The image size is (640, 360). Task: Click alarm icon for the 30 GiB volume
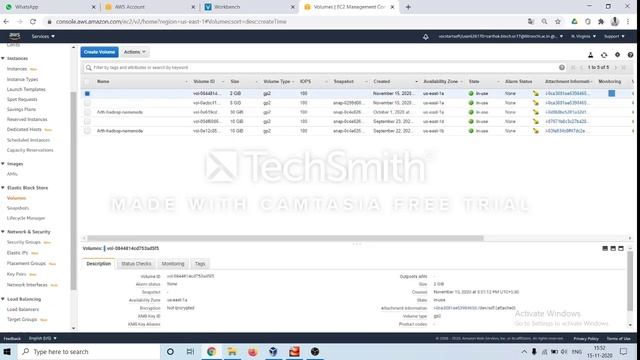[x=536, y=112]
